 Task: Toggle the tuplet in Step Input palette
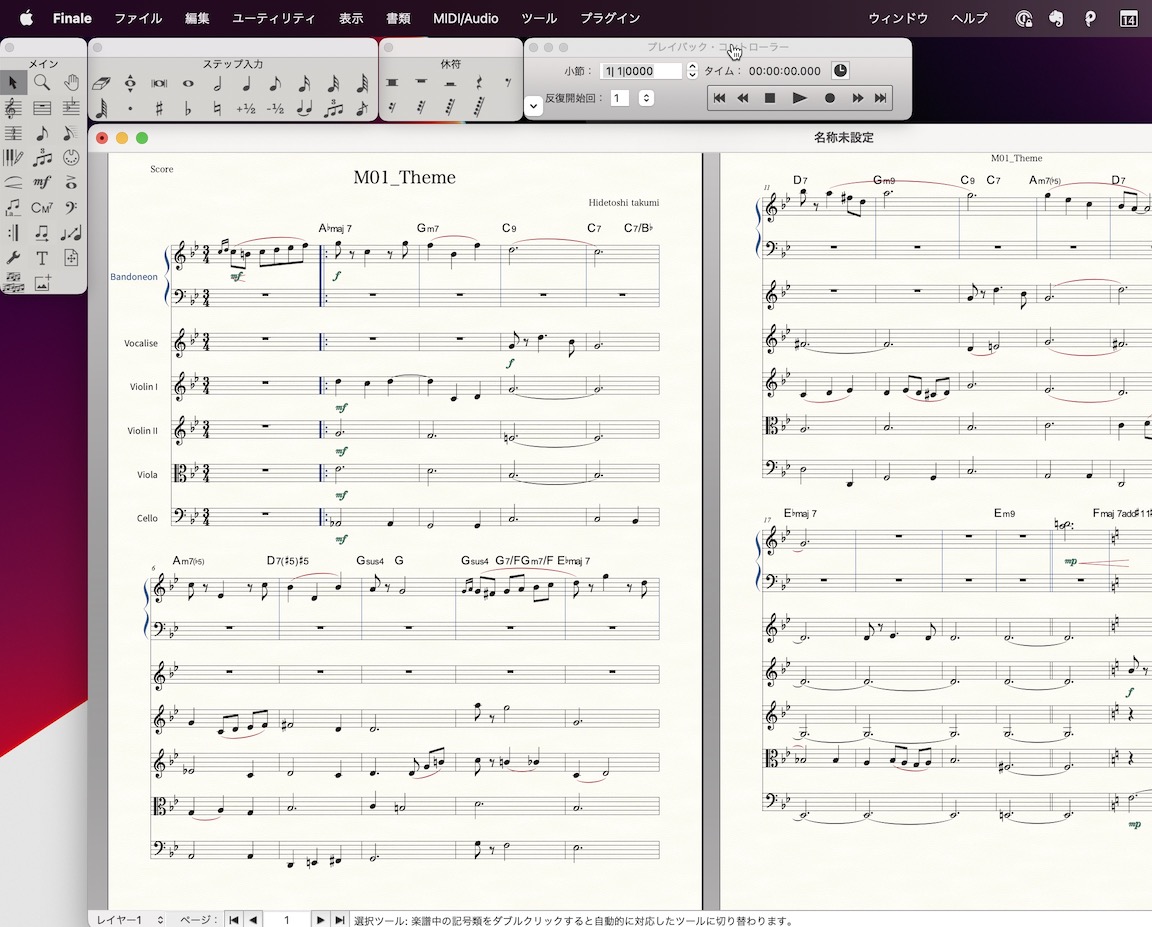click(x=333, y=109)
